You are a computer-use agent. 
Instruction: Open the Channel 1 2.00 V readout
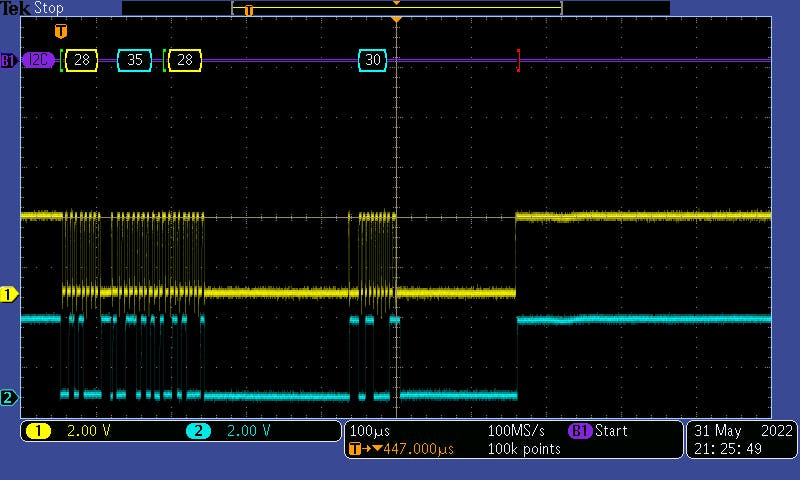pyautogui.click(x=70, y=431)
